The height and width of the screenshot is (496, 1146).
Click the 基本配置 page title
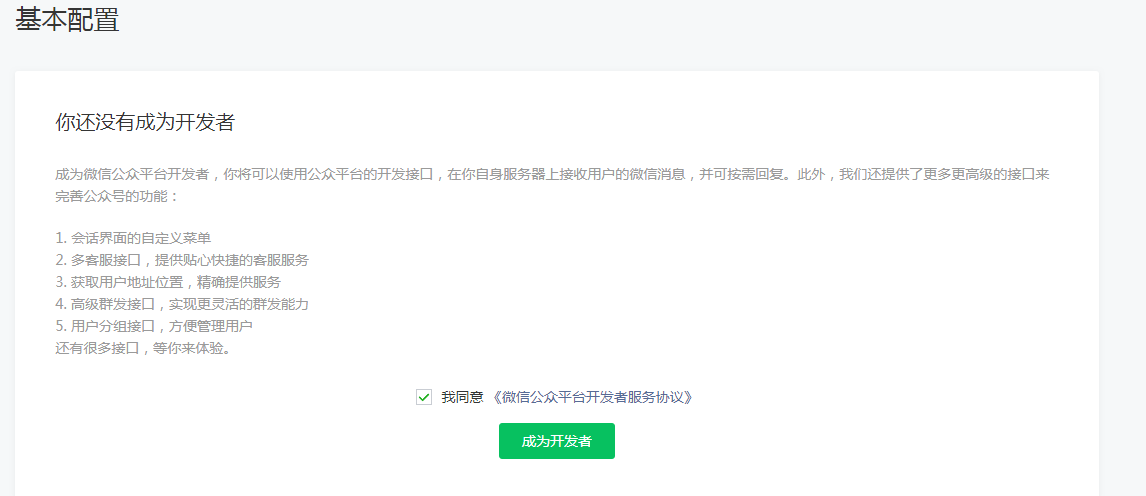67,20
